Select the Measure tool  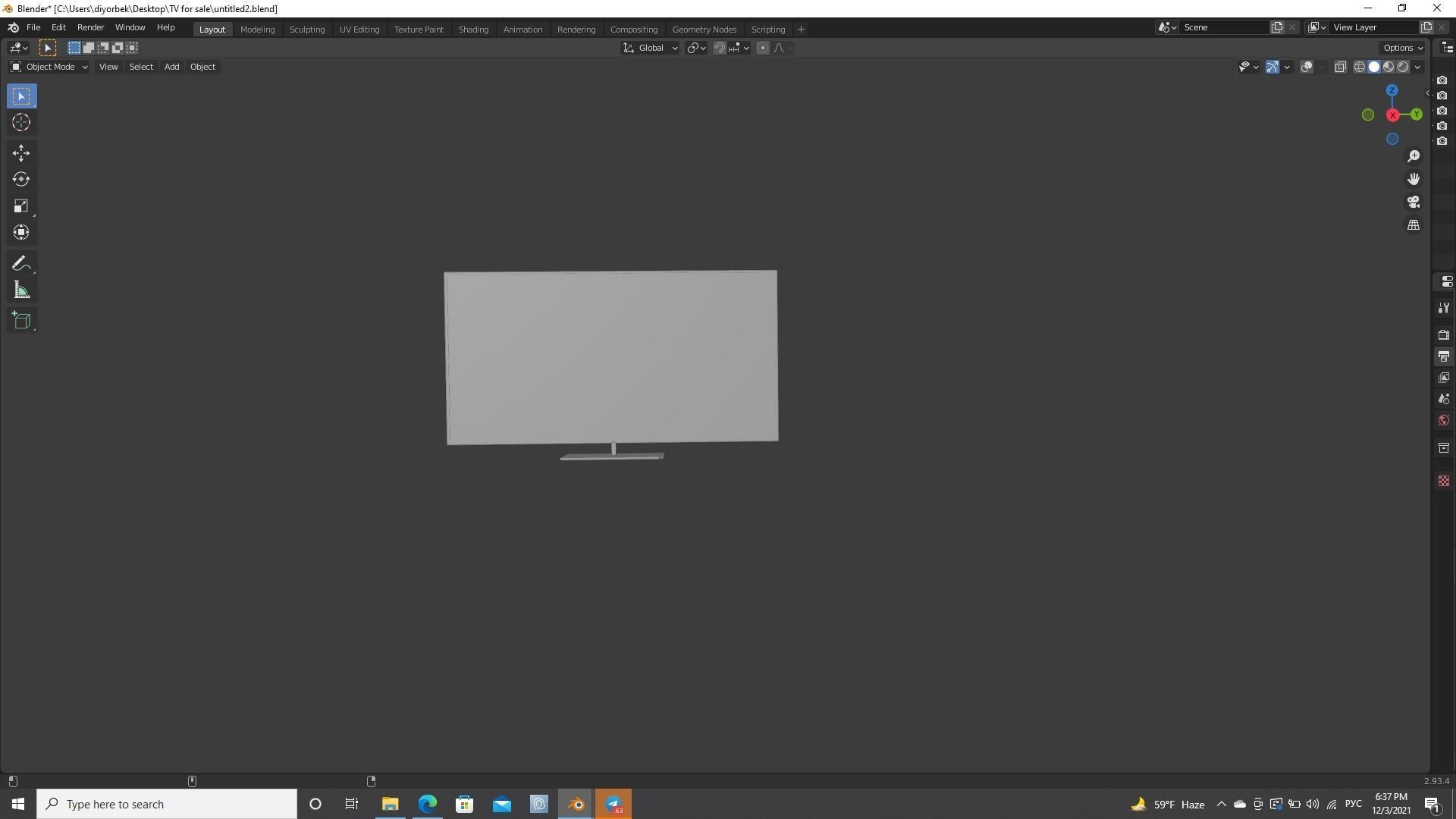[21, 290]
